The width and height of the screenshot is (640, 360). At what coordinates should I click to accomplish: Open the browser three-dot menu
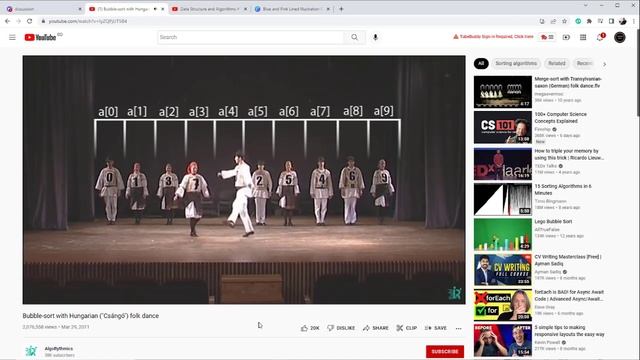(x=634, y=21)
